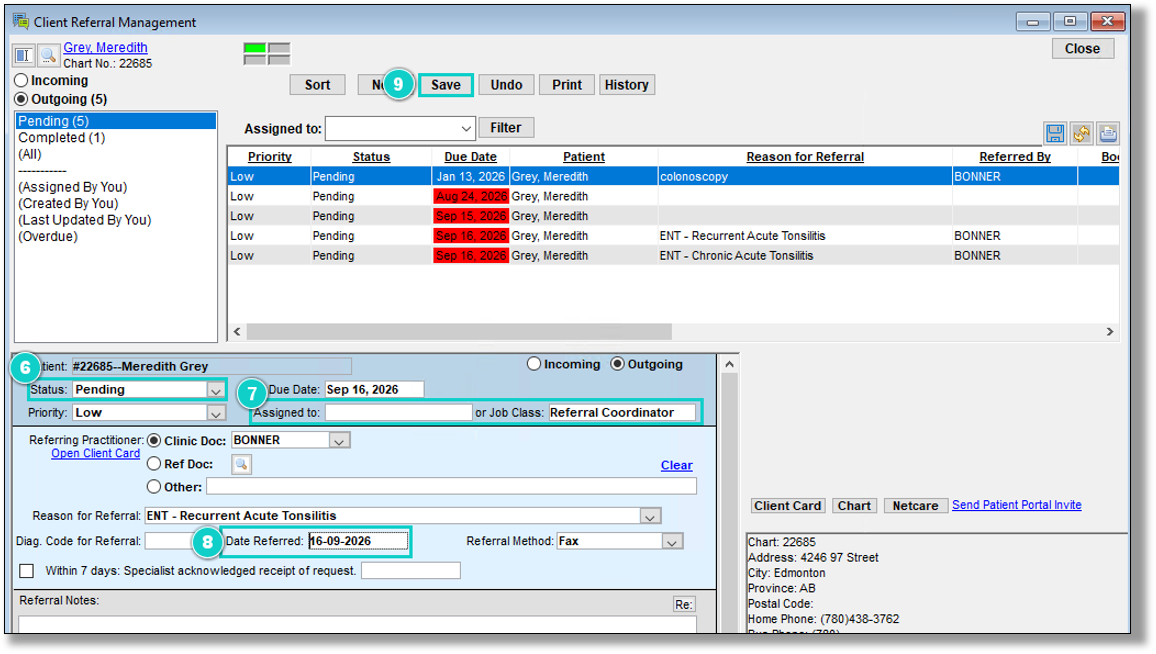Image resolution: width=1156 pixels, height=654 pixels.
Task: Click the red Aug 24, 2026 due date cell
Action: click(x=470, y=197)
